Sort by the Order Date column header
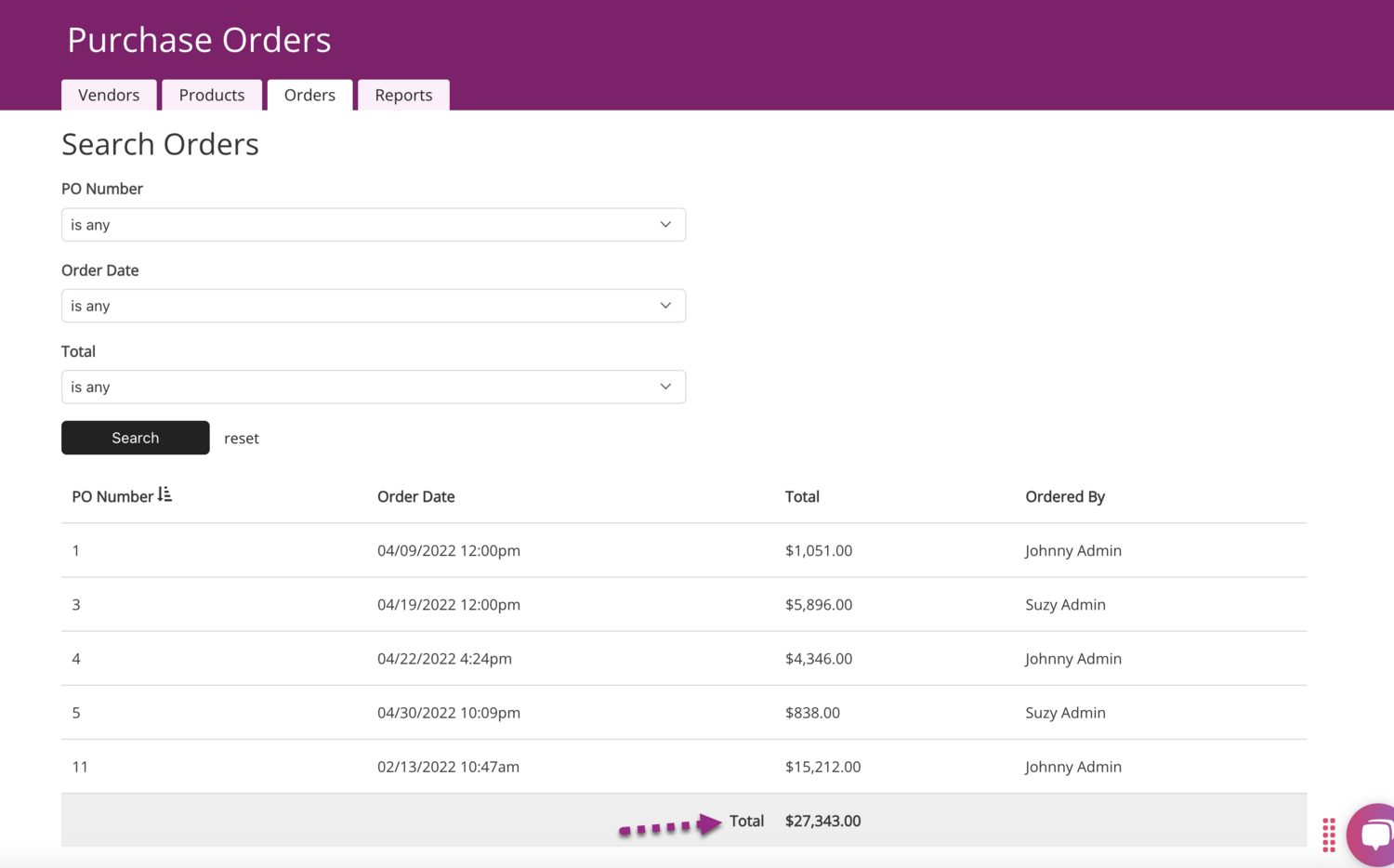This screenshot has height=868, width=1394. (415, 496)
